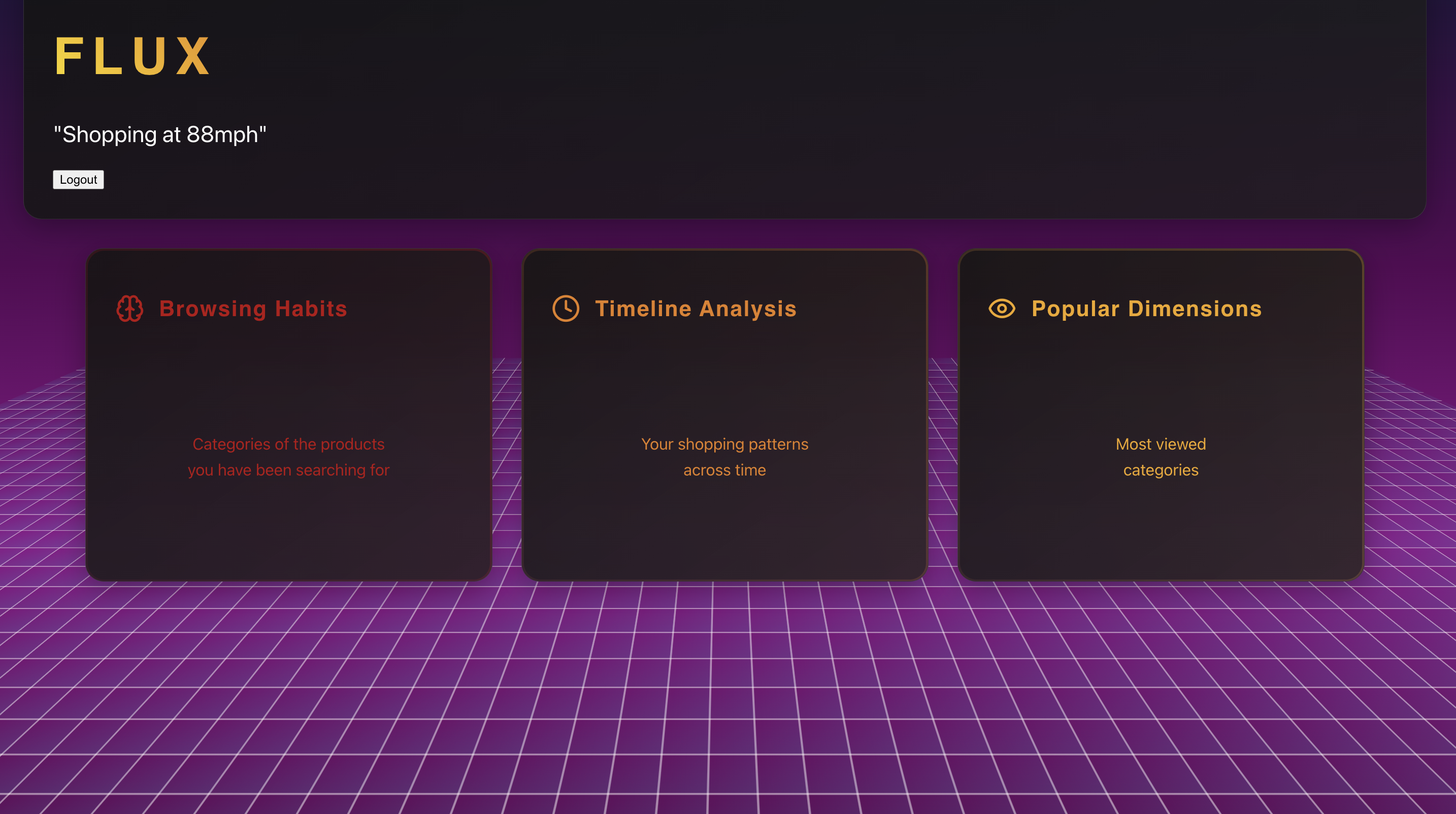
Task: Click the FLUX logo title
Action: point(134,56)
